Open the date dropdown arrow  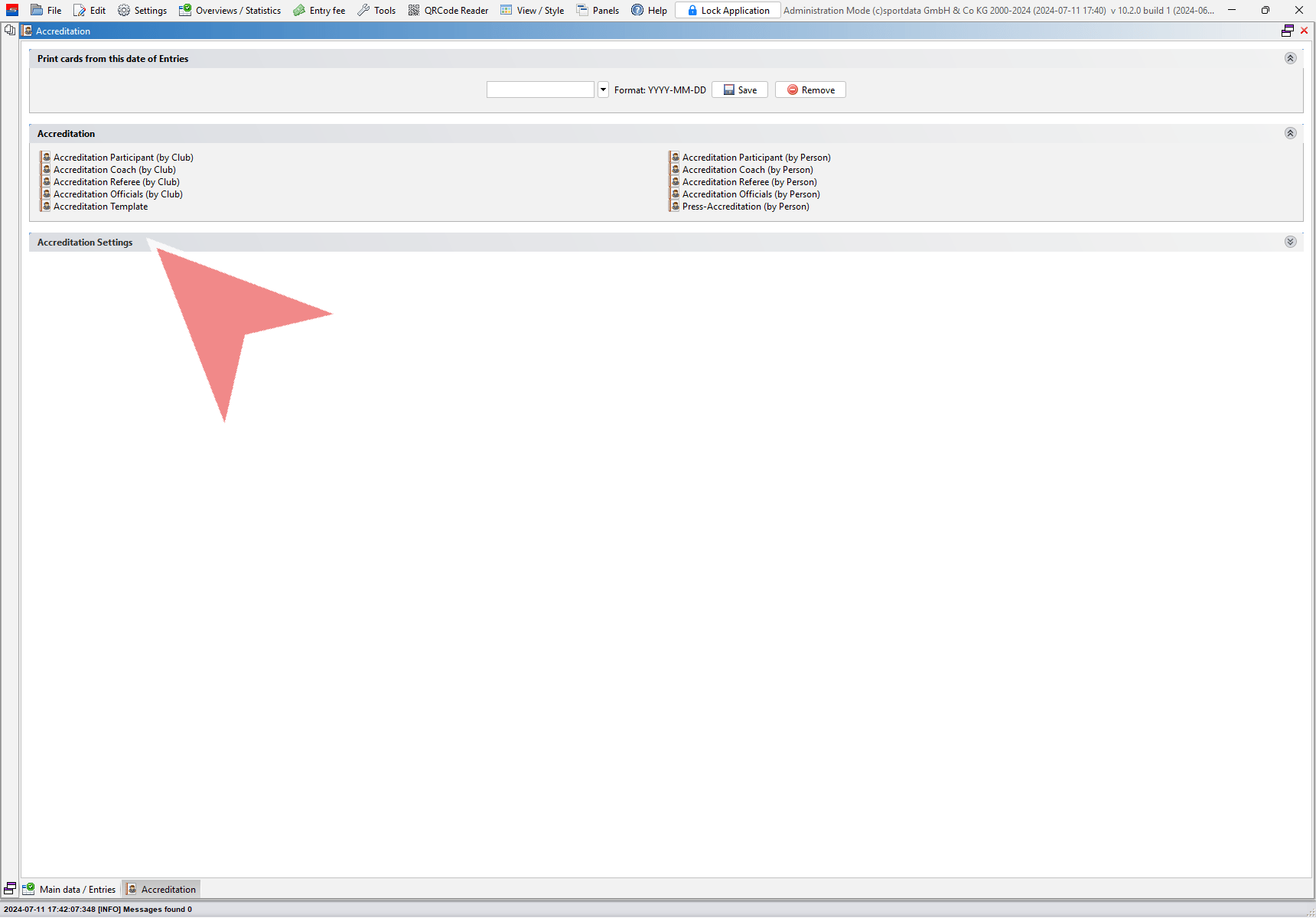coord(603,90)
